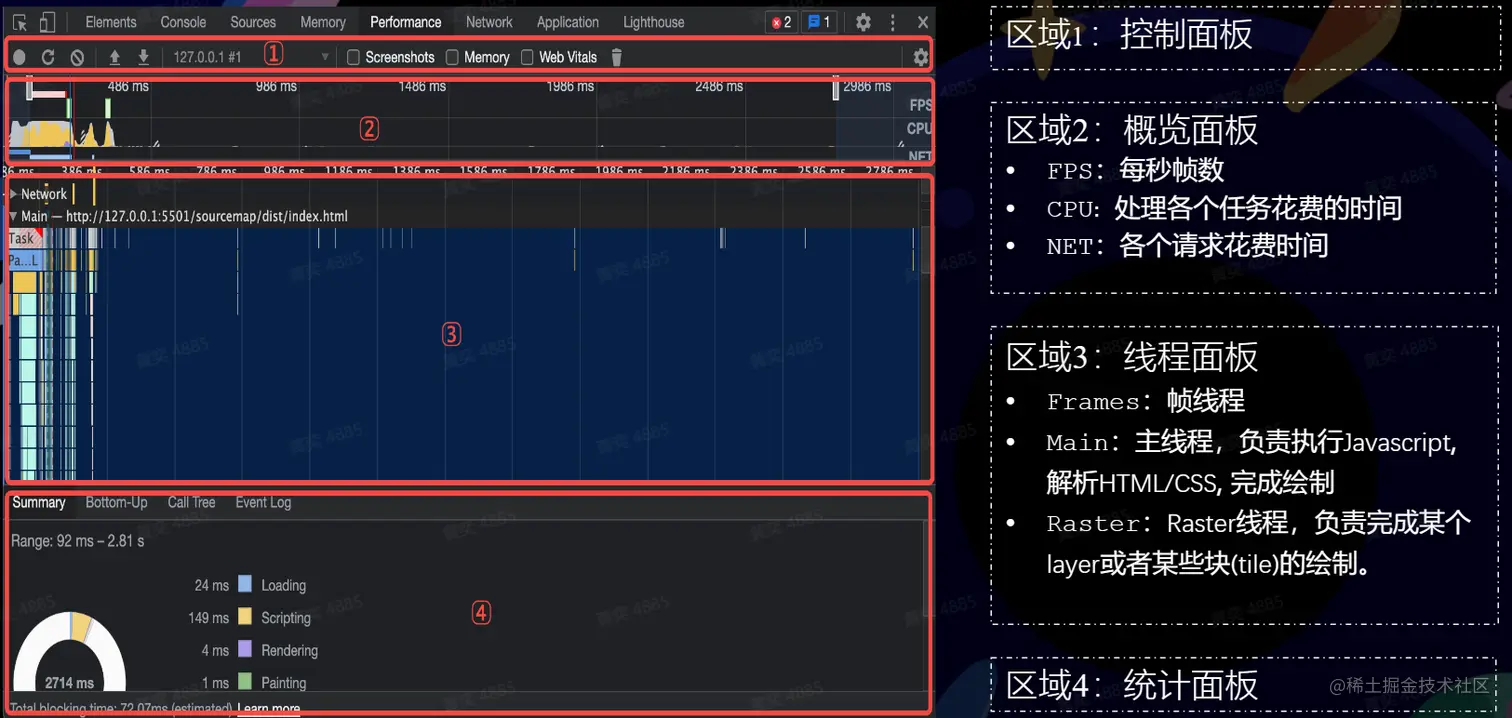
Task: Click the Range: 92 ms – 2.81 s text
Action: point(77,541)
